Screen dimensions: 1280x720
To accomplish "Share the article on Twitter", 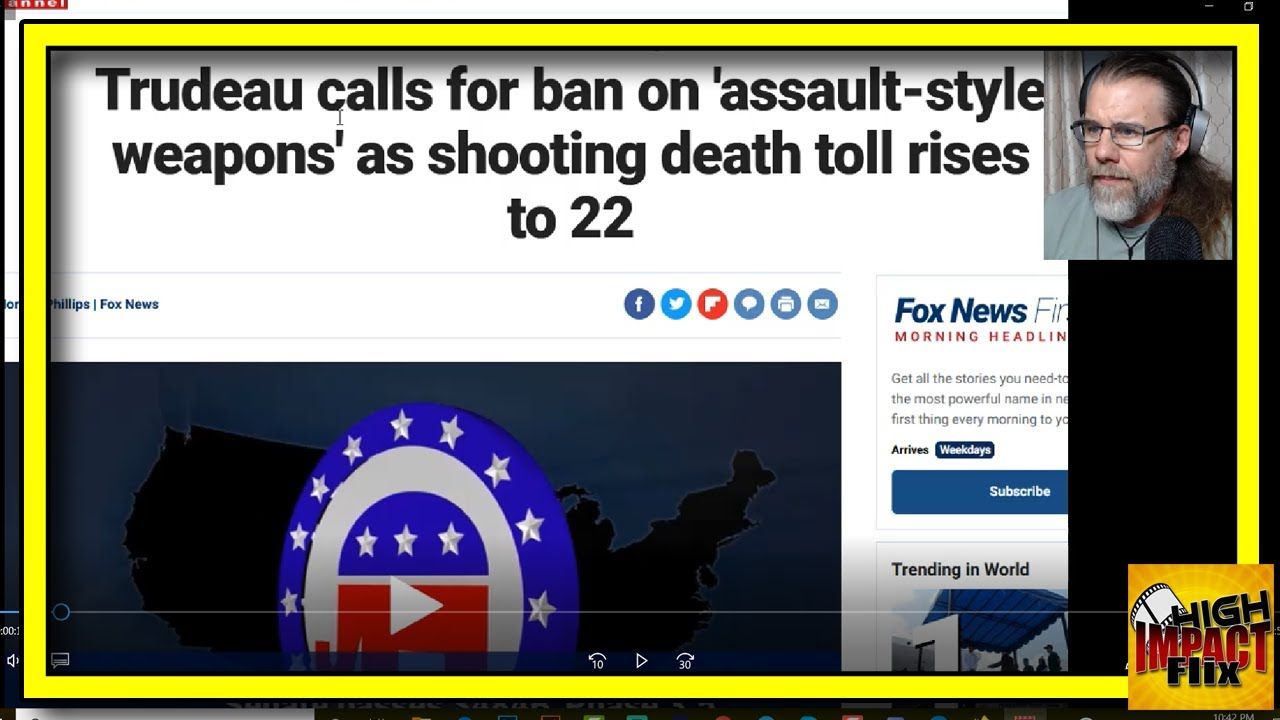I will (x=676, y=304).
